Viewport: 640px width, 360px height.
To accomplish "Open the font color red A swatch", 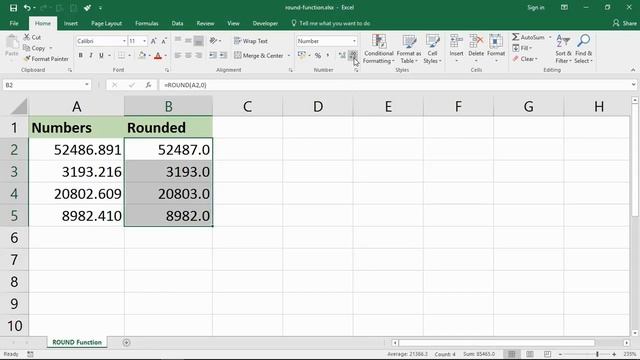I will 158,56.
